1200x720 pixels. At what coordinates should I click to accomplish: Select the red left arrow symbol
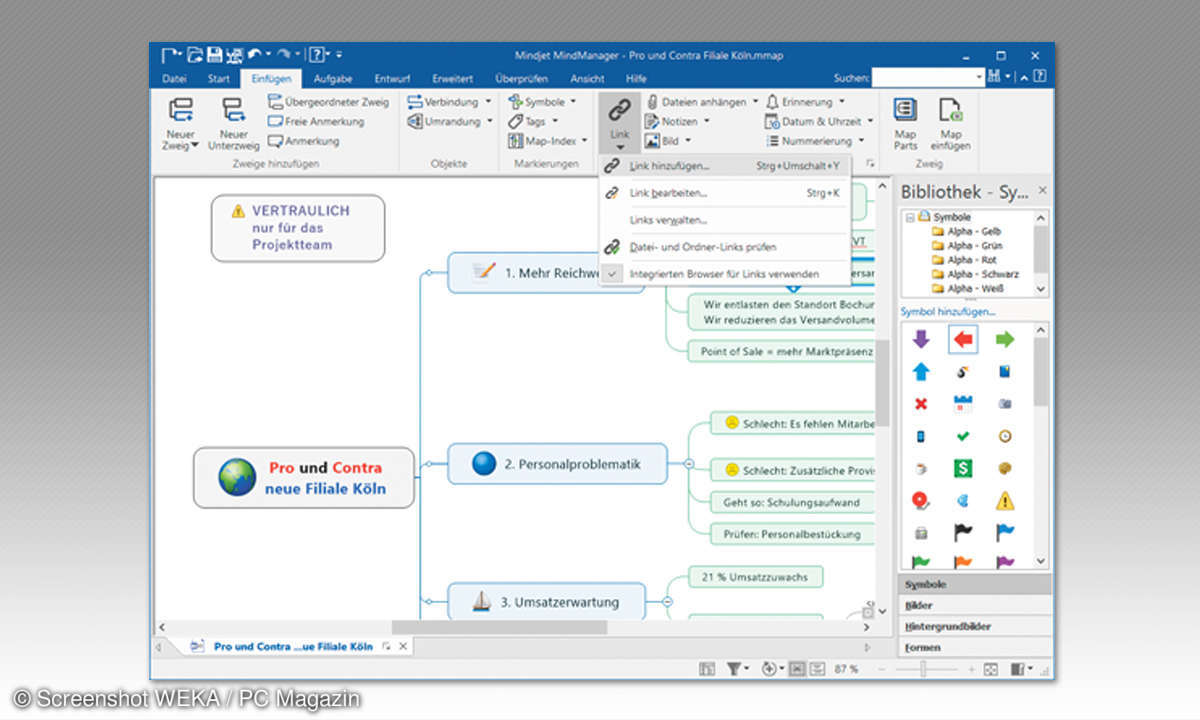(x=963, y=339)
